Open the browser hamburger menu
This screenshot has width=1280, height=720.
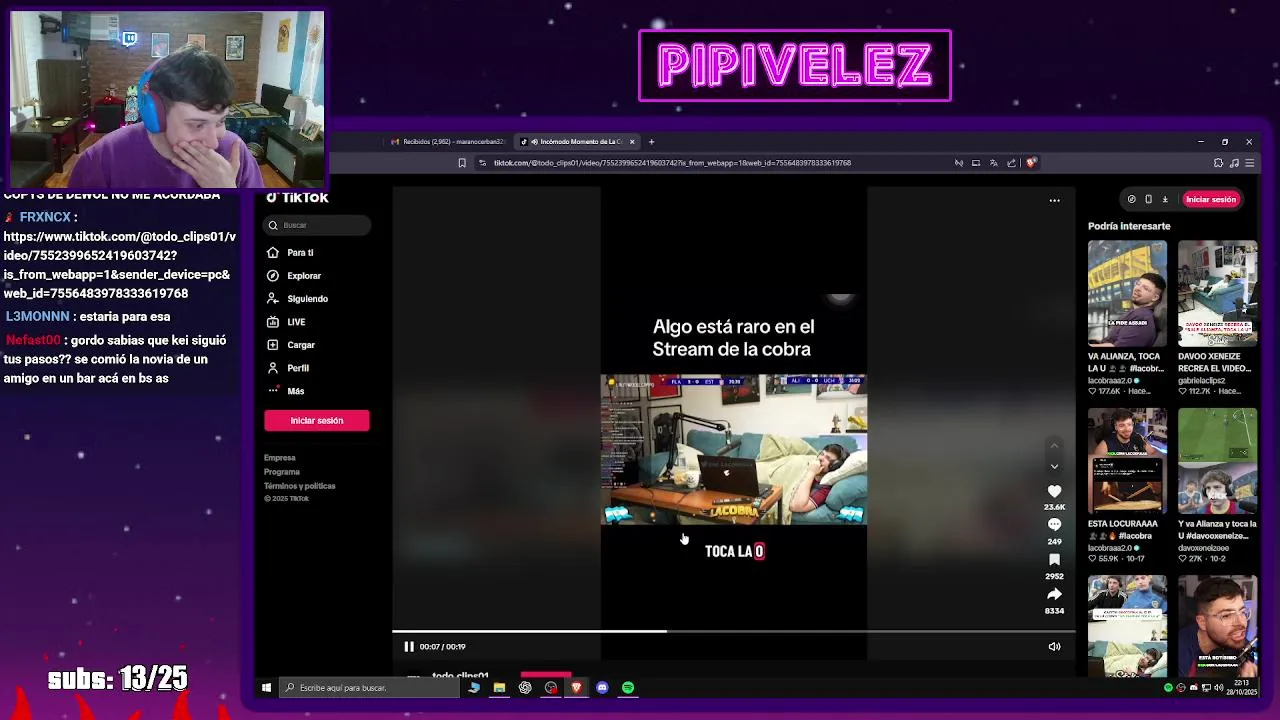1249,163
